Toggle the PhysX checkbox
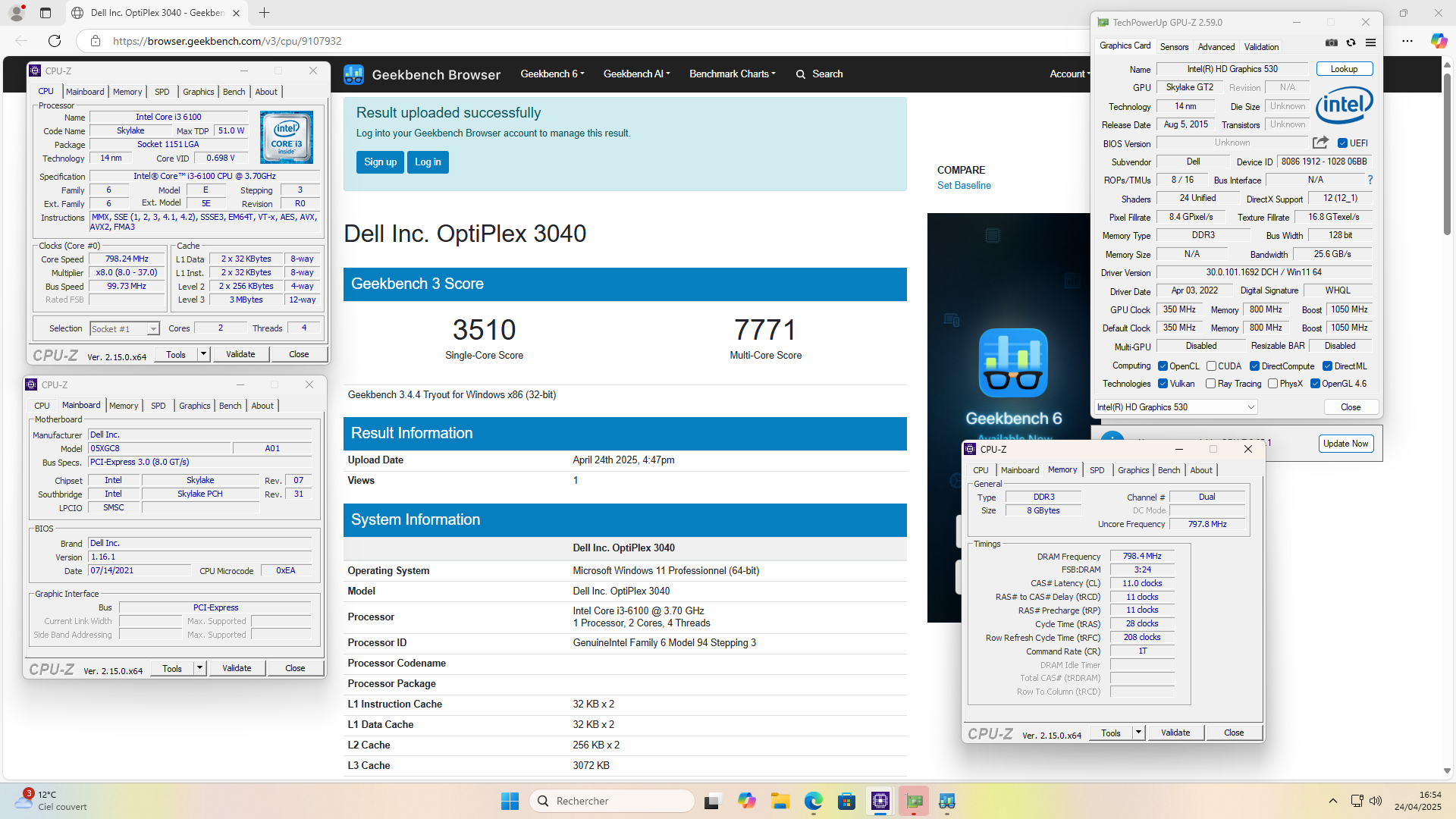Viewport: 1456px width, 819px height. tap(1272, 384)
